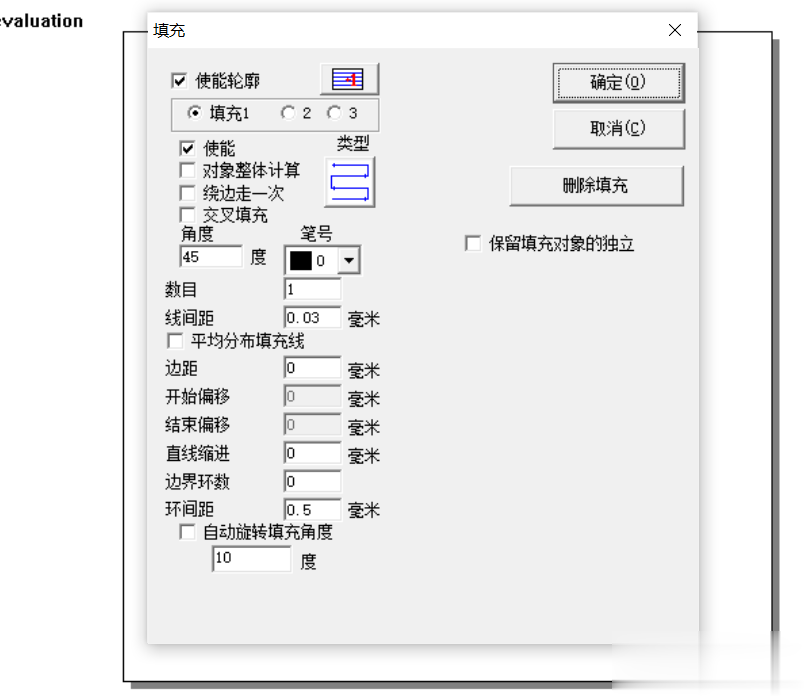Enable 对象整体计算 checkbox
The image size is (805, 697).
187,170
